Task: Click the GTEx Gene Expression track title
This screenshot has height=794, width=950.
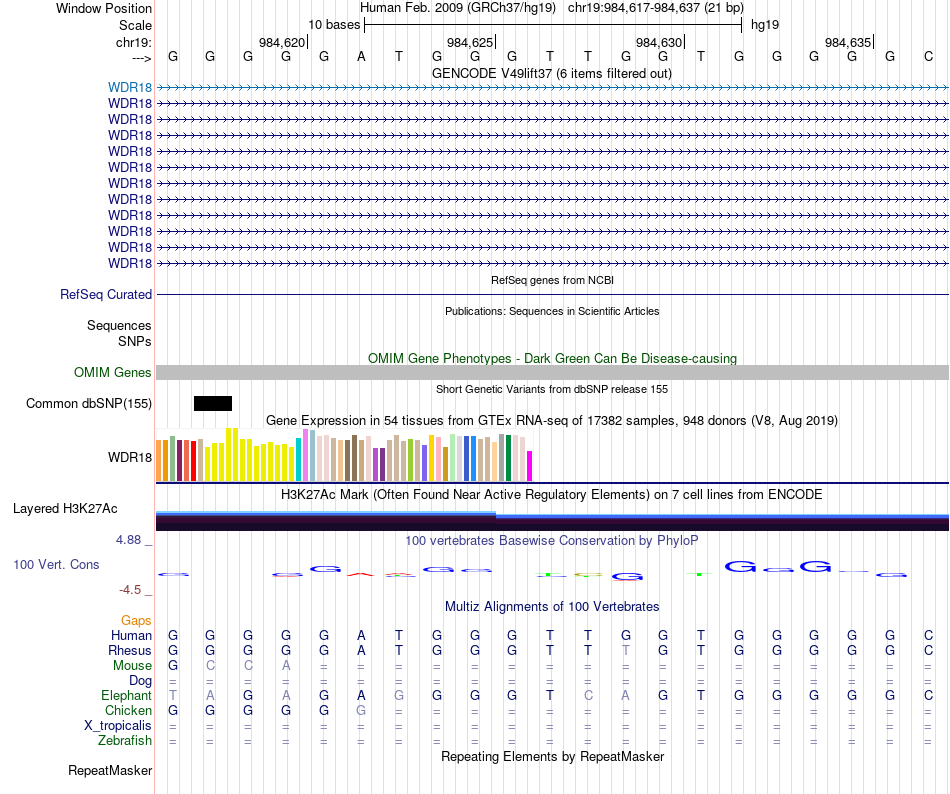Action: click(552, 420)
